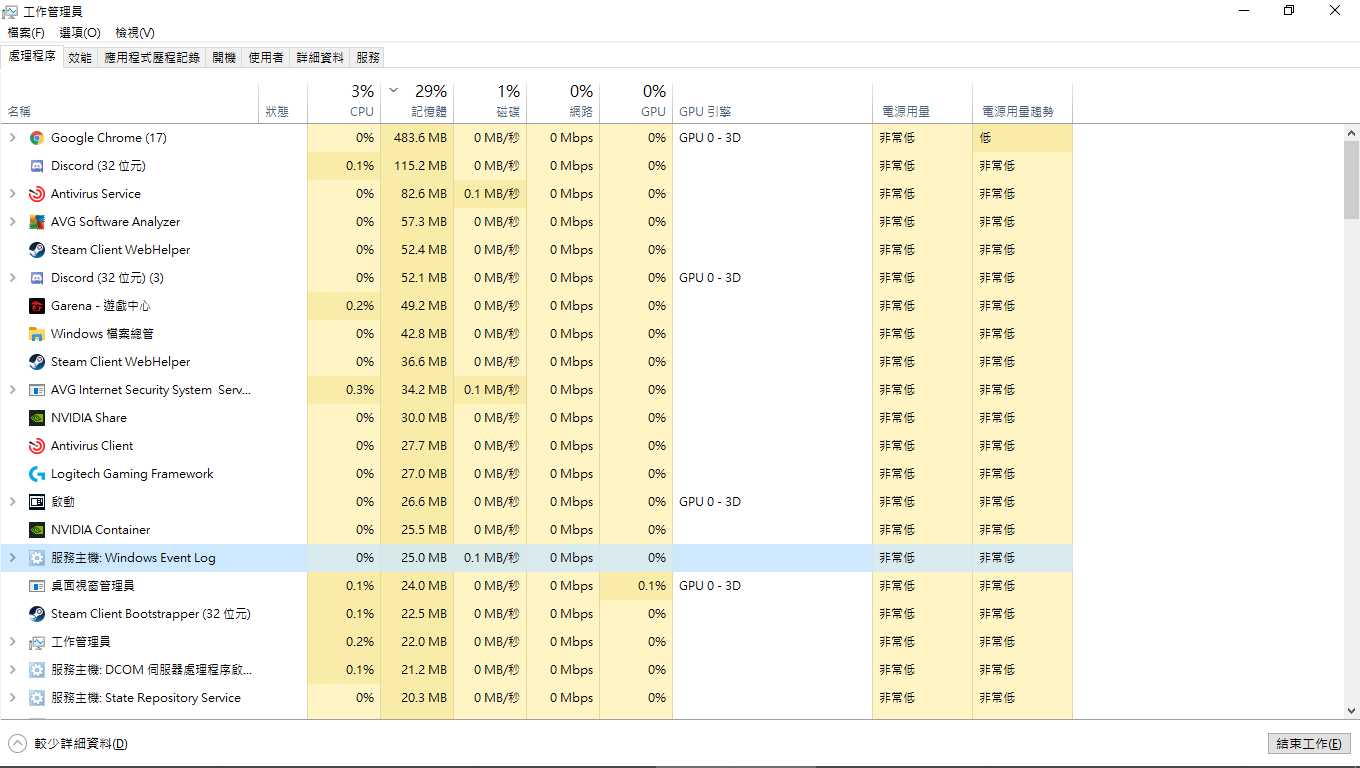Image resolution: width=1360 pixels, height=768 pixels.
Task: Sort by the 記憶體 column header
Action: click(x=417, y=102)
